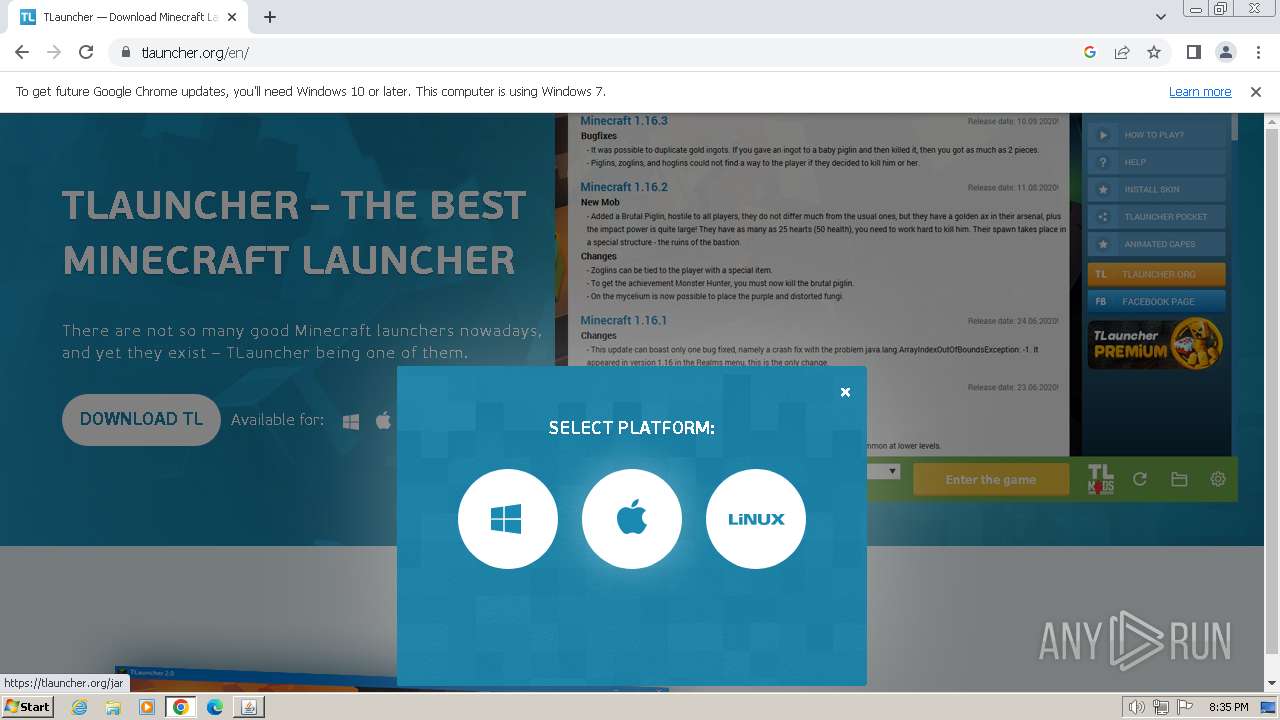Click the Minecraft 1.16.1 heading
The width and height of the screenshot is (1280, 720).
coord(623,320)
